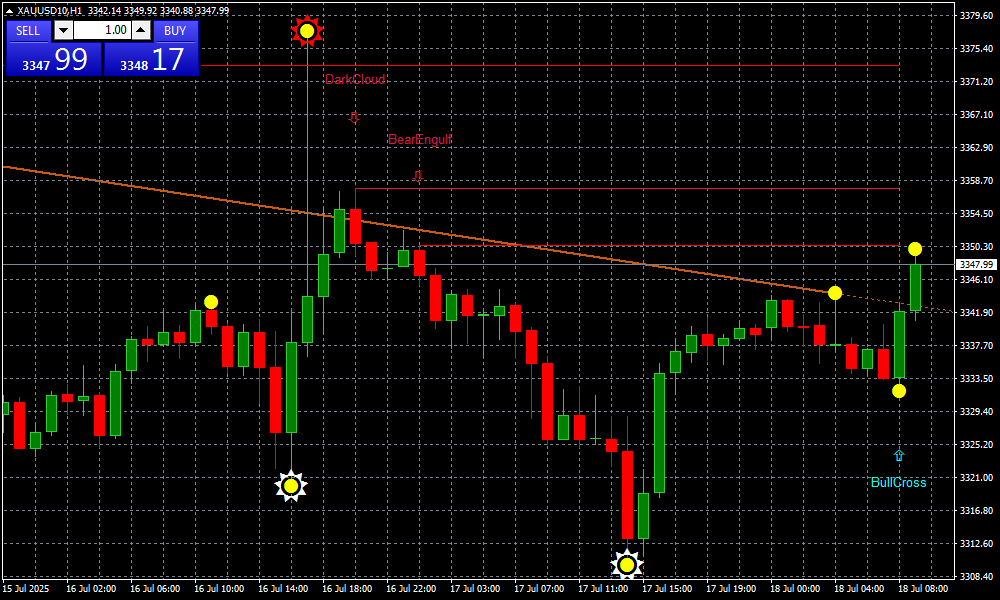Click the white sunburst marker at 16 Jul low
This screenshot has width=1000, height=600.
point(290,486)
